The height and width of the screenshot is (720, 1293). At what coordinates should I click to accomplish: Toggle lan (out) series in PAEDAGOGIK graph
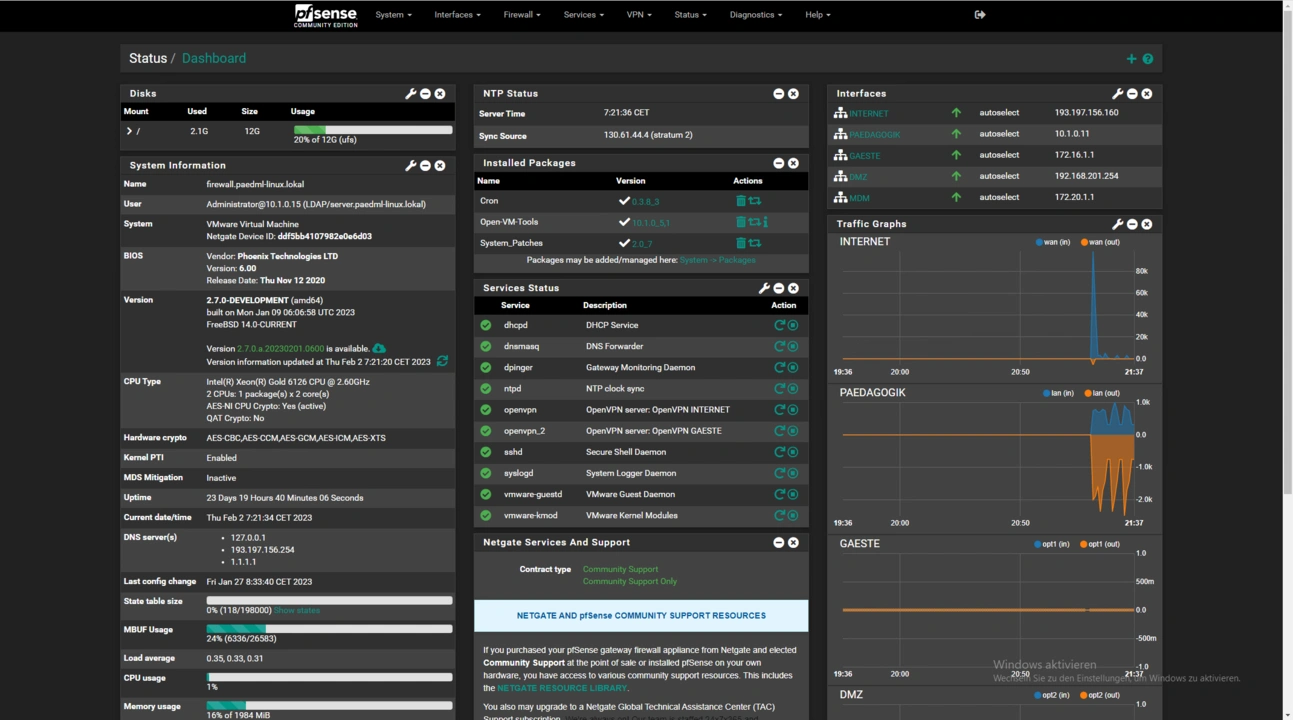[x=1101, y=393]
